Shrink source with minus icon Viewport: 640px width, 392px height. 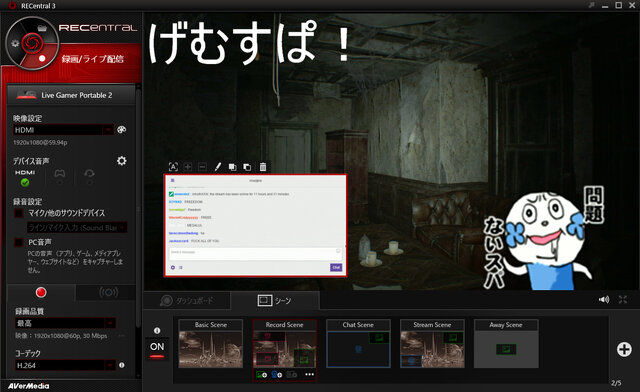tap(202, 167)
